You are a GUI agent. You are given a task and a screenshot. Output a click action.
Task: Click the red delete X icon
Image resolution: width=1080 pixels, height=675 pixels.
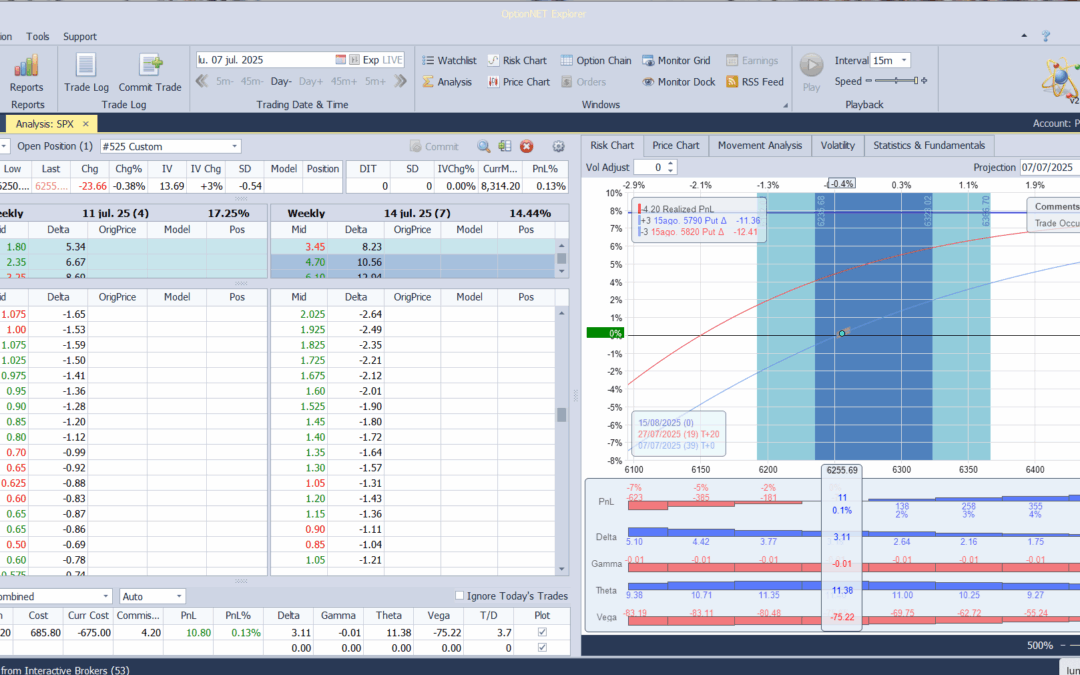[526, 146]
